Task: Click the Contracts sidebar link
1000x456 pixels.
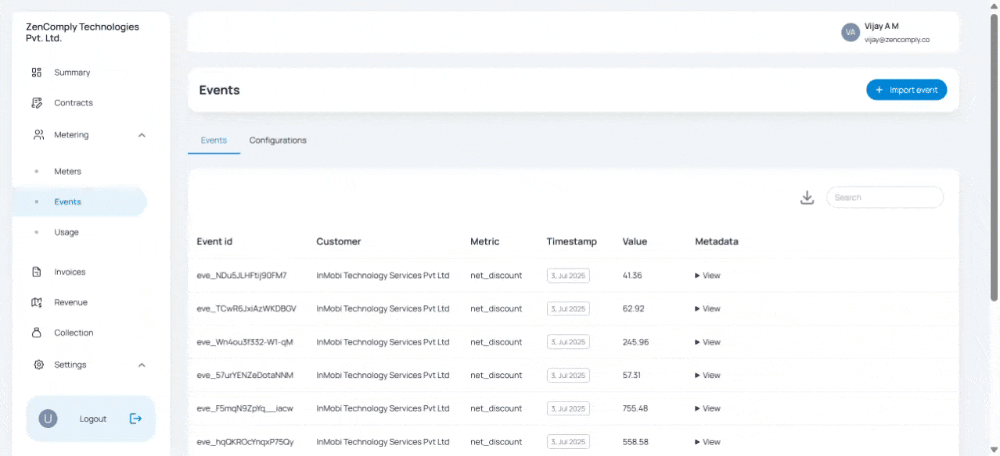Action: (x=73, y=103)
